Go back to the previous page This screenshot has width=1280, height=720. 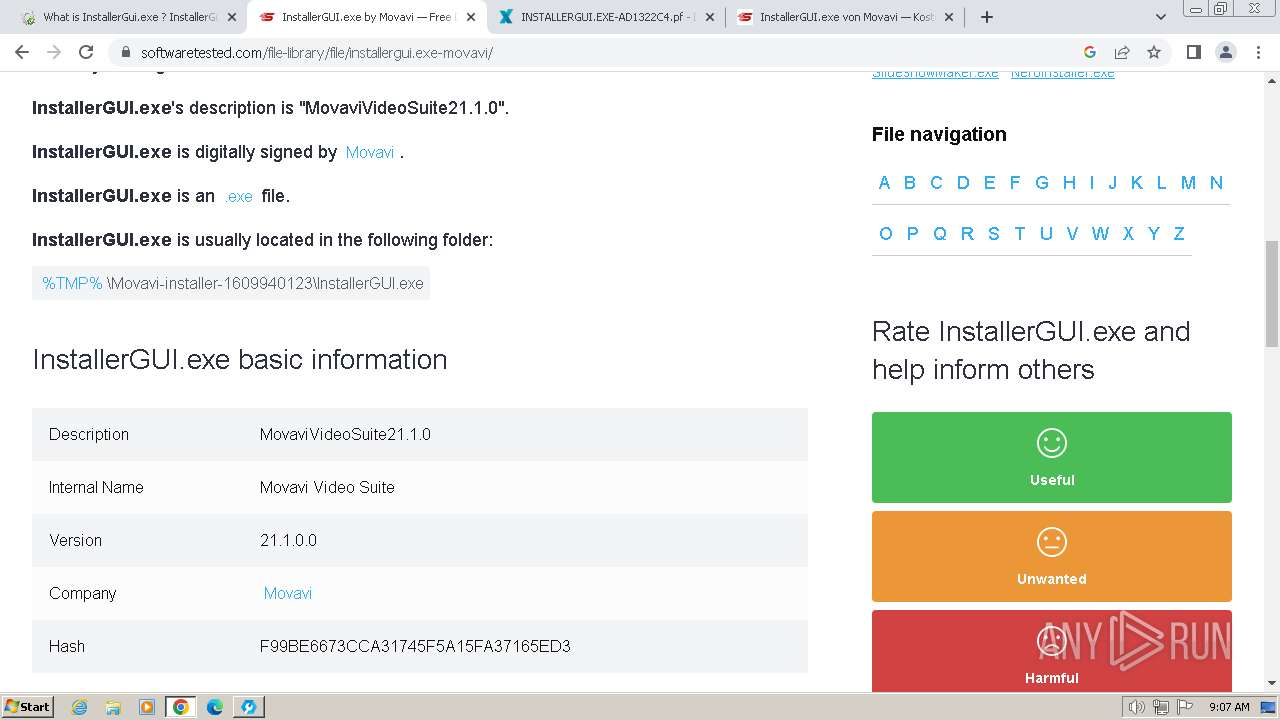click(x=22, y=52)
